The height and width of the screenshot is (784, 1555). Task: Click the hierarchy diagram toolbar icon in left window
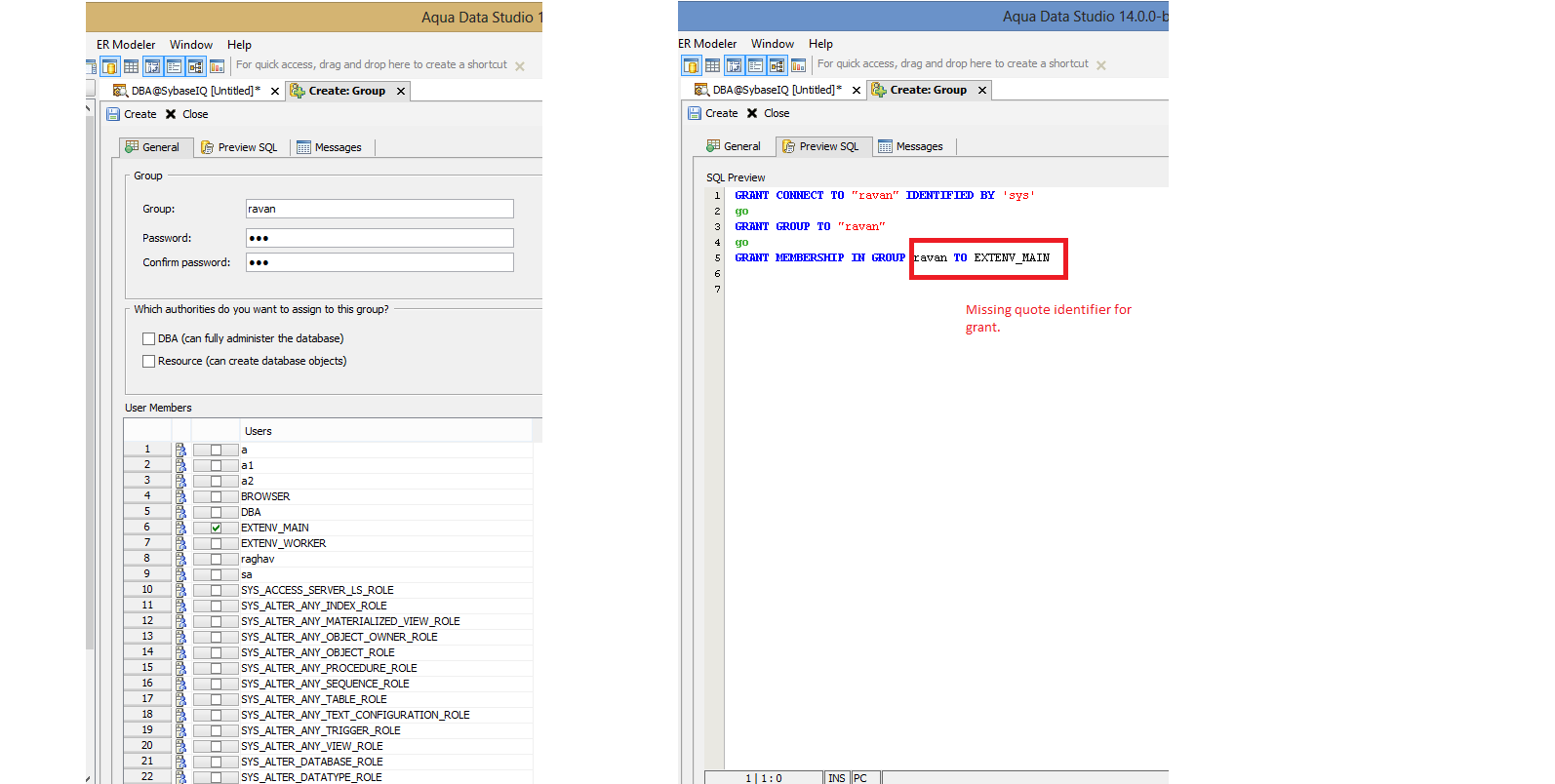(x=152, y=66)
